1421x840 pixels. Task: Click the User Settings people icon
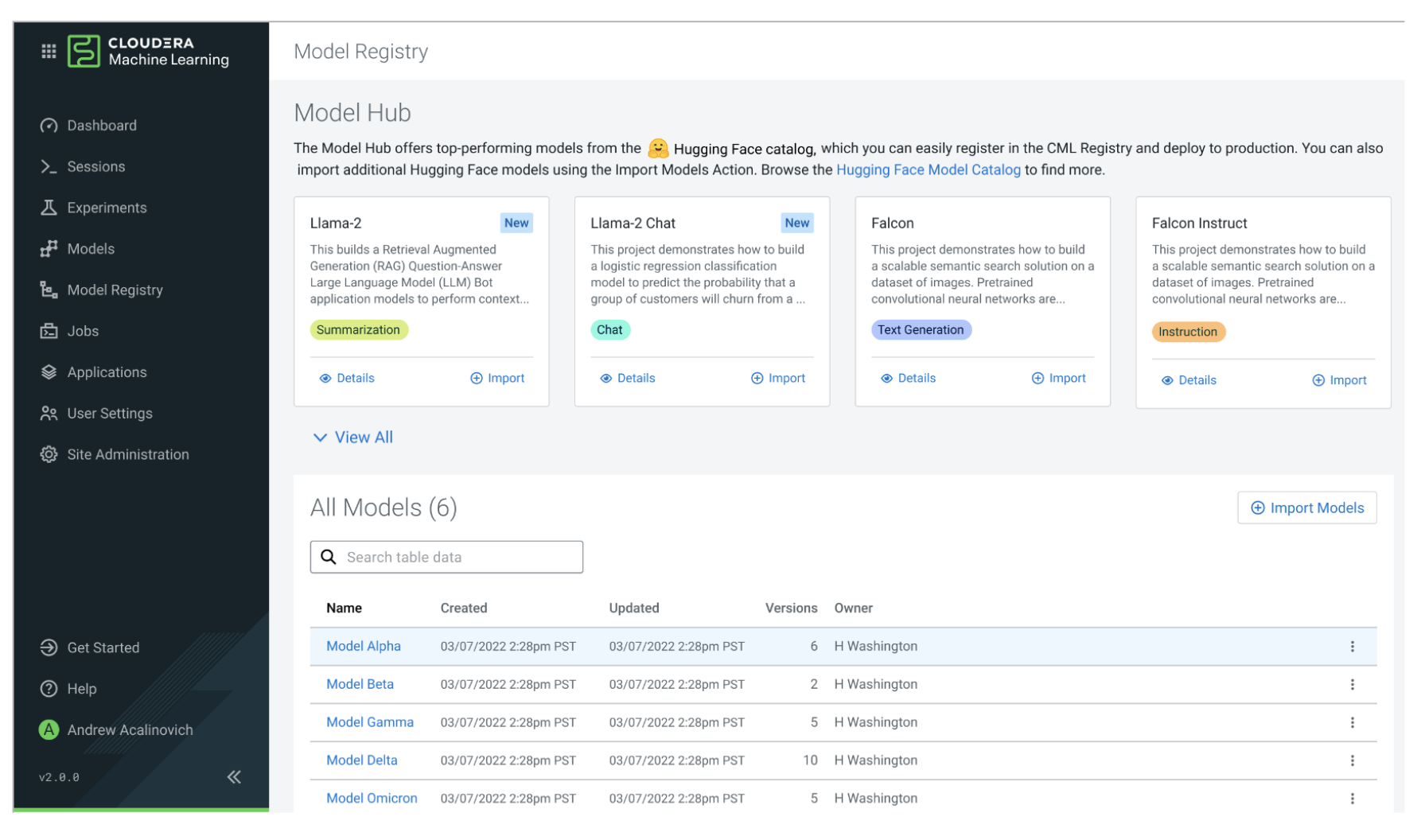[x=49, y=414]
